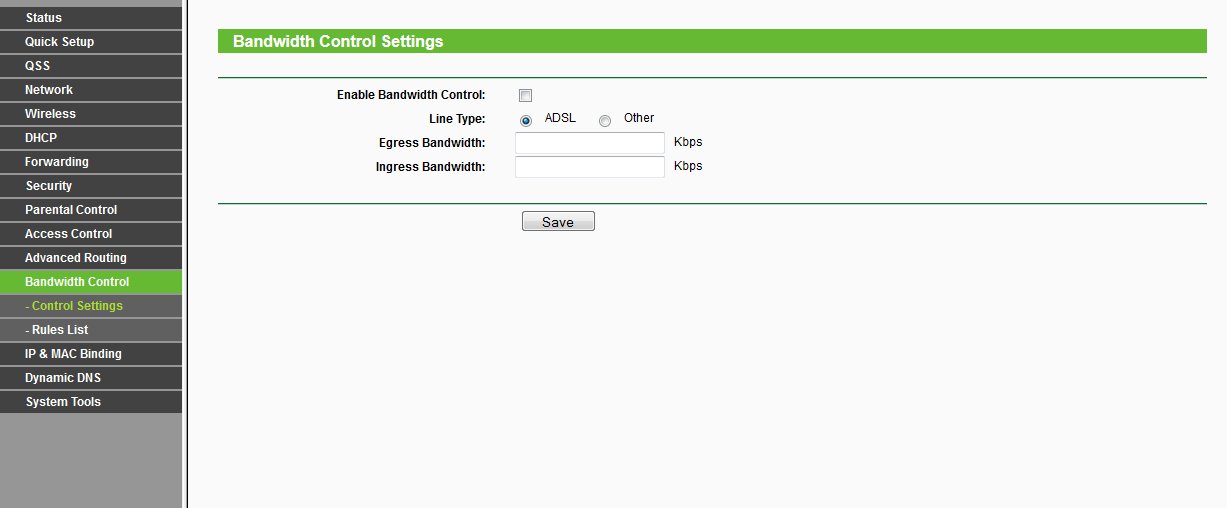Go to Quick Setup in sidebar
1227x508 pixels.
[x=60, y=42]
